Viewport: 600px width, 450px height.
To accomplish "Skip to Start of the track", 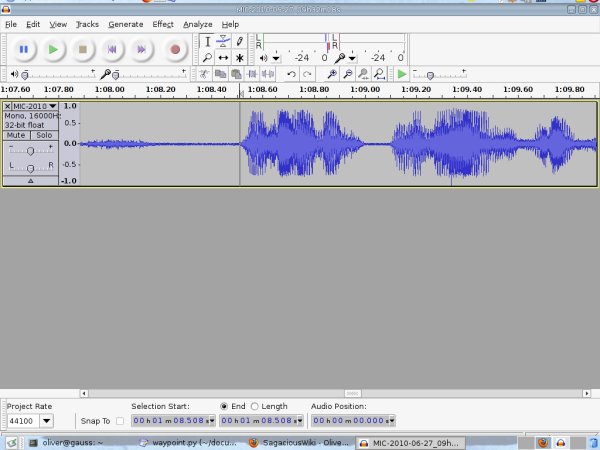I will (x=113, y=48).
